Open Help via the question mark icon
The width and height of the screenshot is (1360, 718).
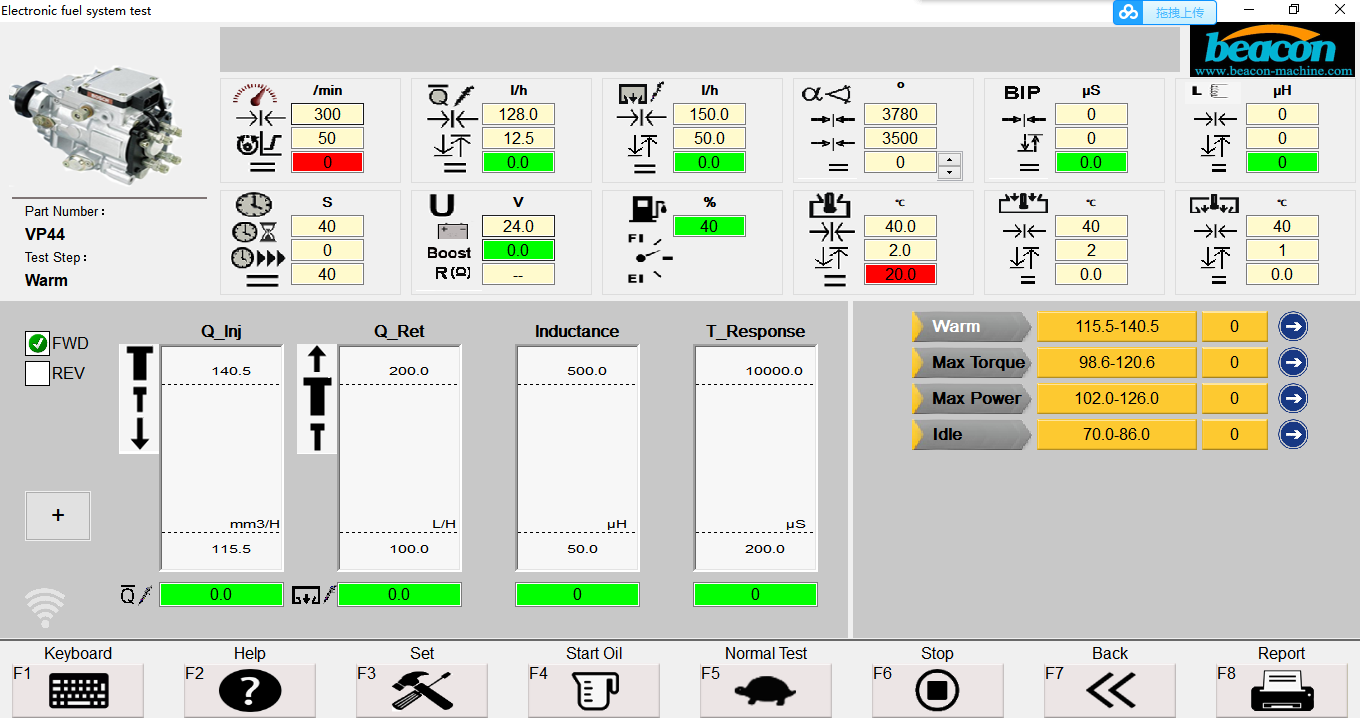coord(250,691)
